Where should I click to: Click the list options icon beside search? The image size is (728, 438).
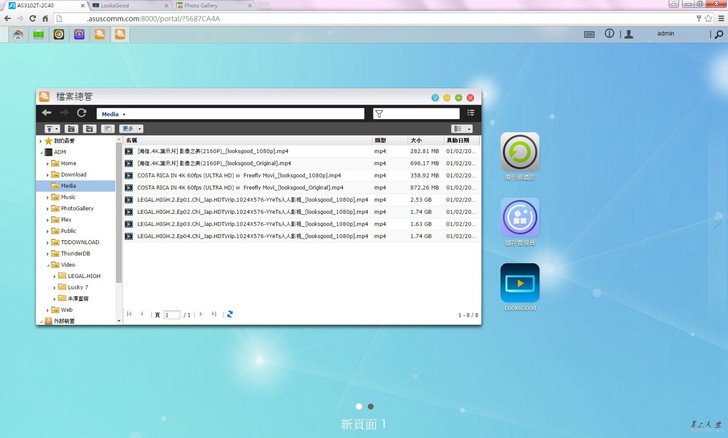[470, 114]
